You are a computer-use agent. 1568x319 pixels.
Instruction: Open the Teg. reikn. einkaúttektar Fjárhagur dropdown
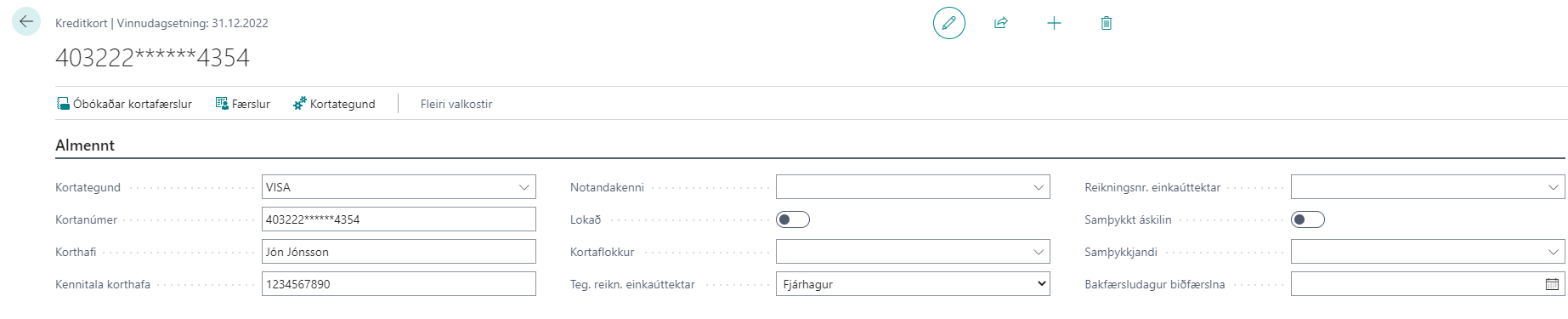coord(913,284)
